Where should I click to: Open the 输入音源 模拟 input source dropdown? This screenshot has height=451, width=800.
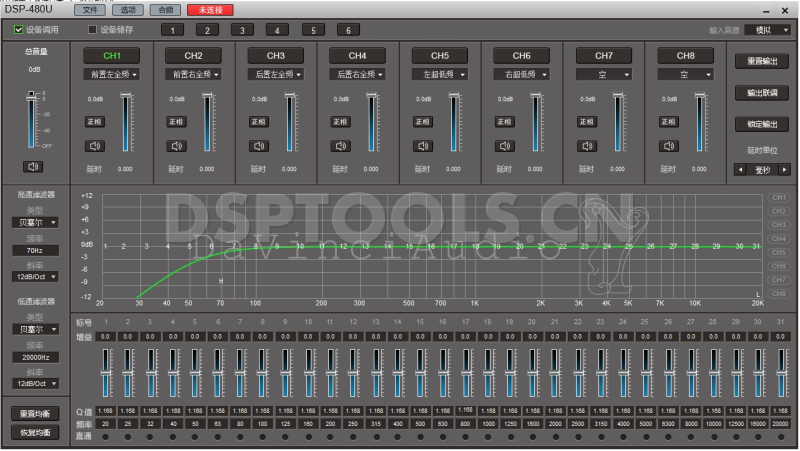(x=768, y=30)
